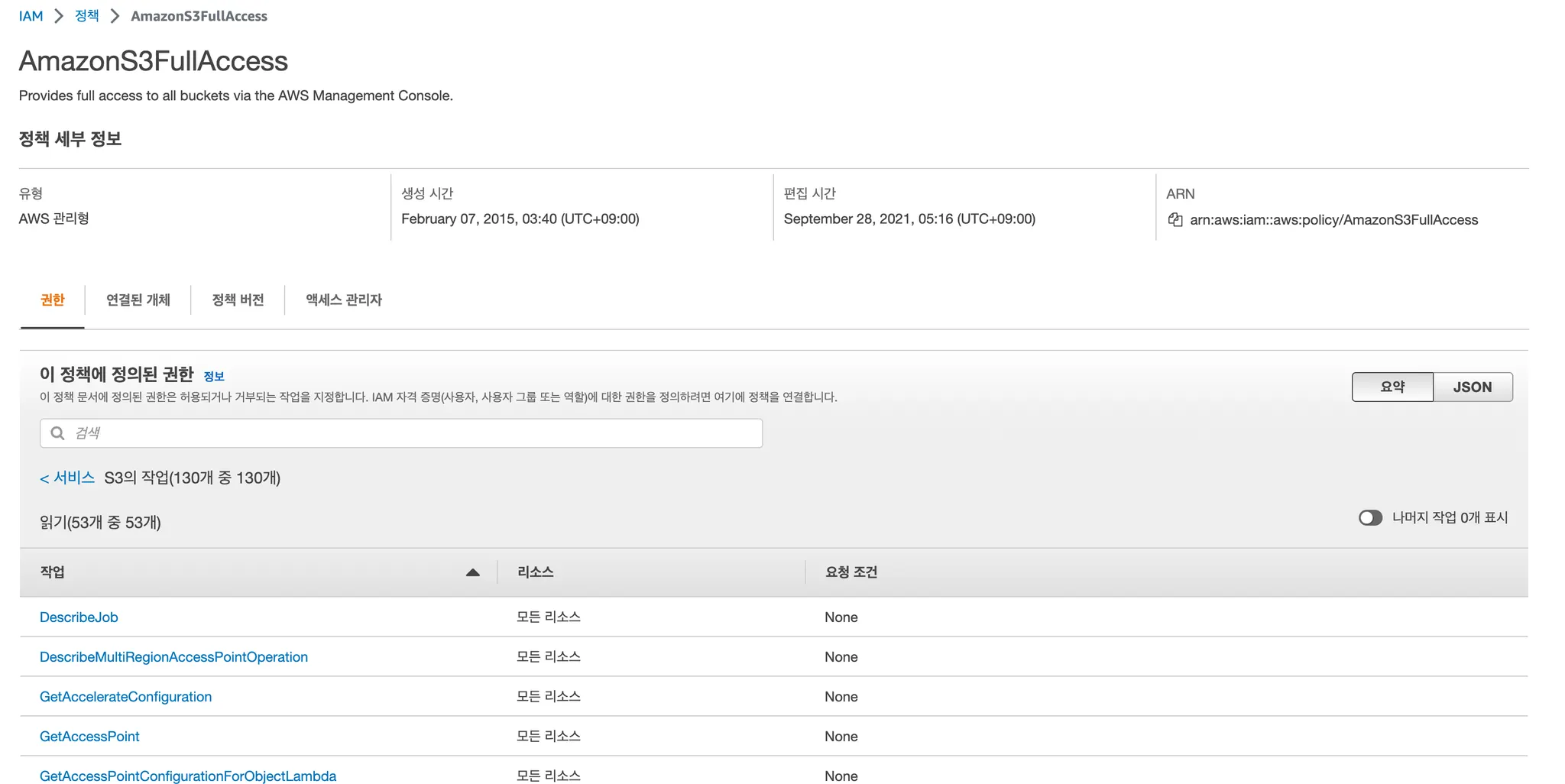Copy the policy ARN with the copy icon

coord(1175,220)
